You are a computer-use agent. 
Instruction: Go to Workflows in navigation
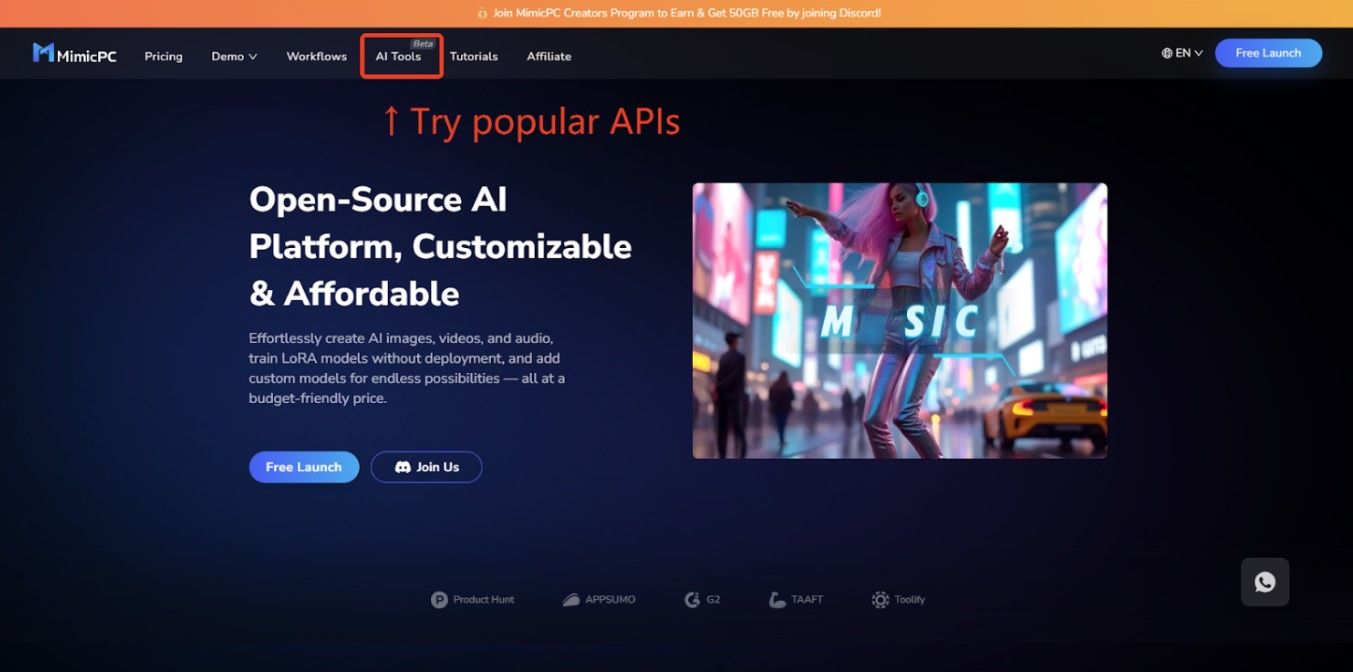tap(316, 56)
